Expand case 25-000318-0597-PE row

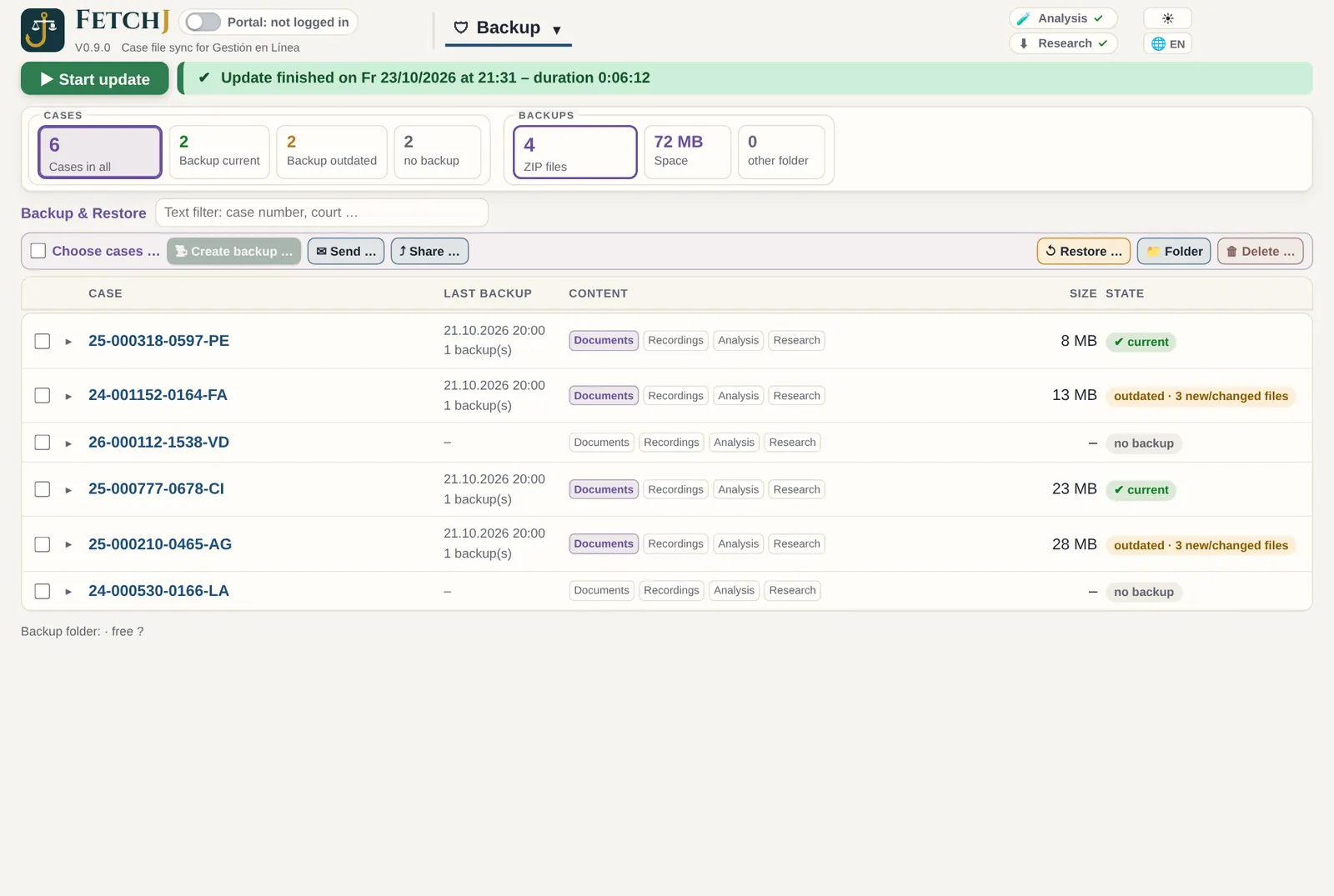point(68,342)
